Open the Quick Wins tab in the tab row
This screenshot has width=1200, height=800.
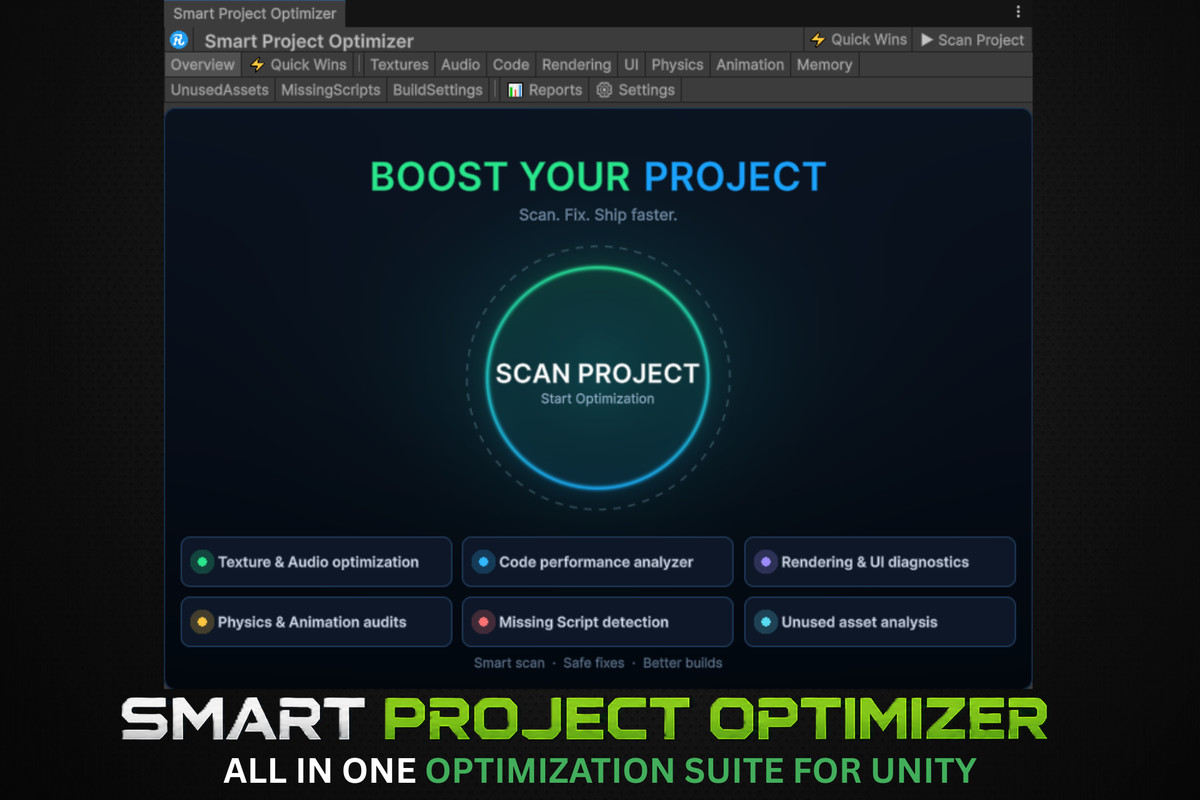coord(298,65)
